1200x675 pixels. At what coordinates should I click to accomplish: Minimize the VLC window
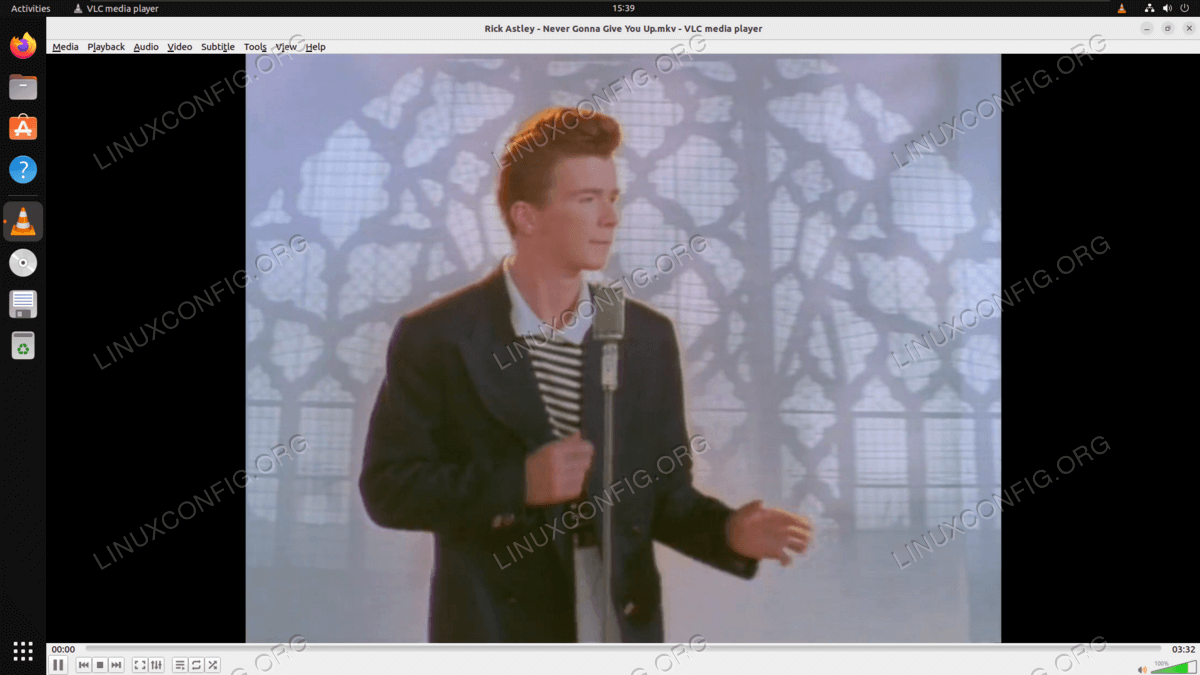coord(1147,28)
